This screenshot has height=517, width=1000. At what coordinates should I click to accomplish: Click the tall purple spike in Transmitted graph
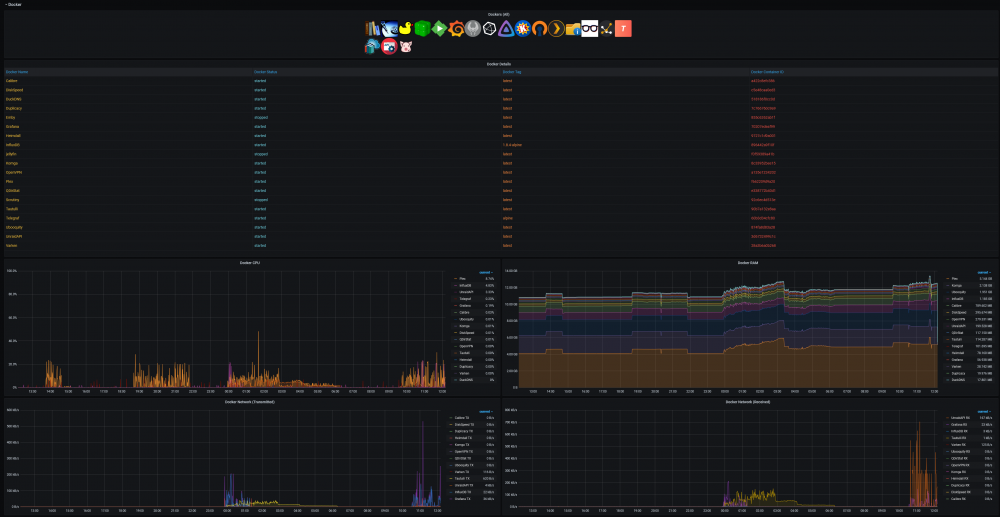pyautogui.click(x=423, y=462)
